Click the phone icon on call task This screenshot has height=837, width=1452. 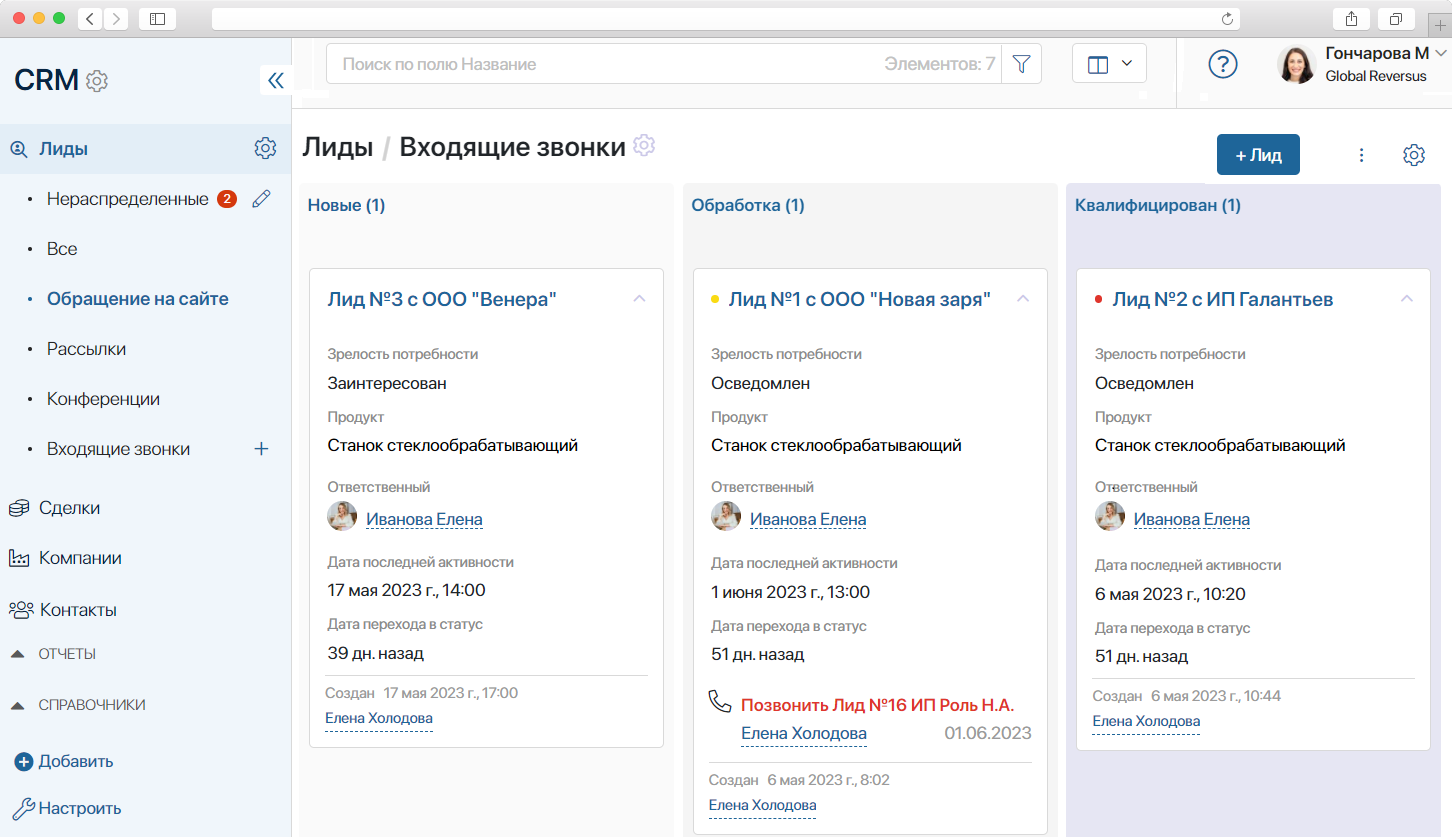[x=720, y=702]
